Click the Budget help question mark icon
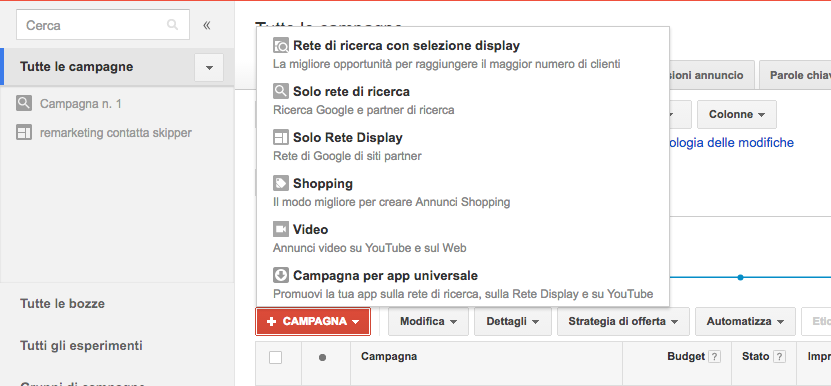 [x=715, y=357]
